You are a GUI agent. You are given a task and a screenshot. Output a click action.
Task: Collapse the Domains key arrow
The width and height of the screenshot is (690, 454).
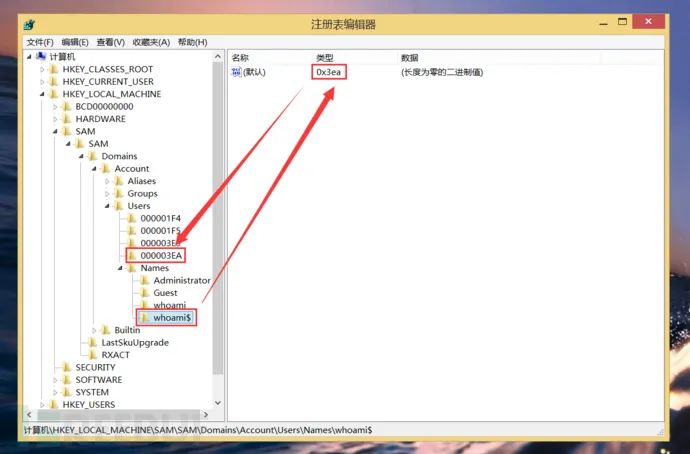pyautogui.click(x=81, y=156)
